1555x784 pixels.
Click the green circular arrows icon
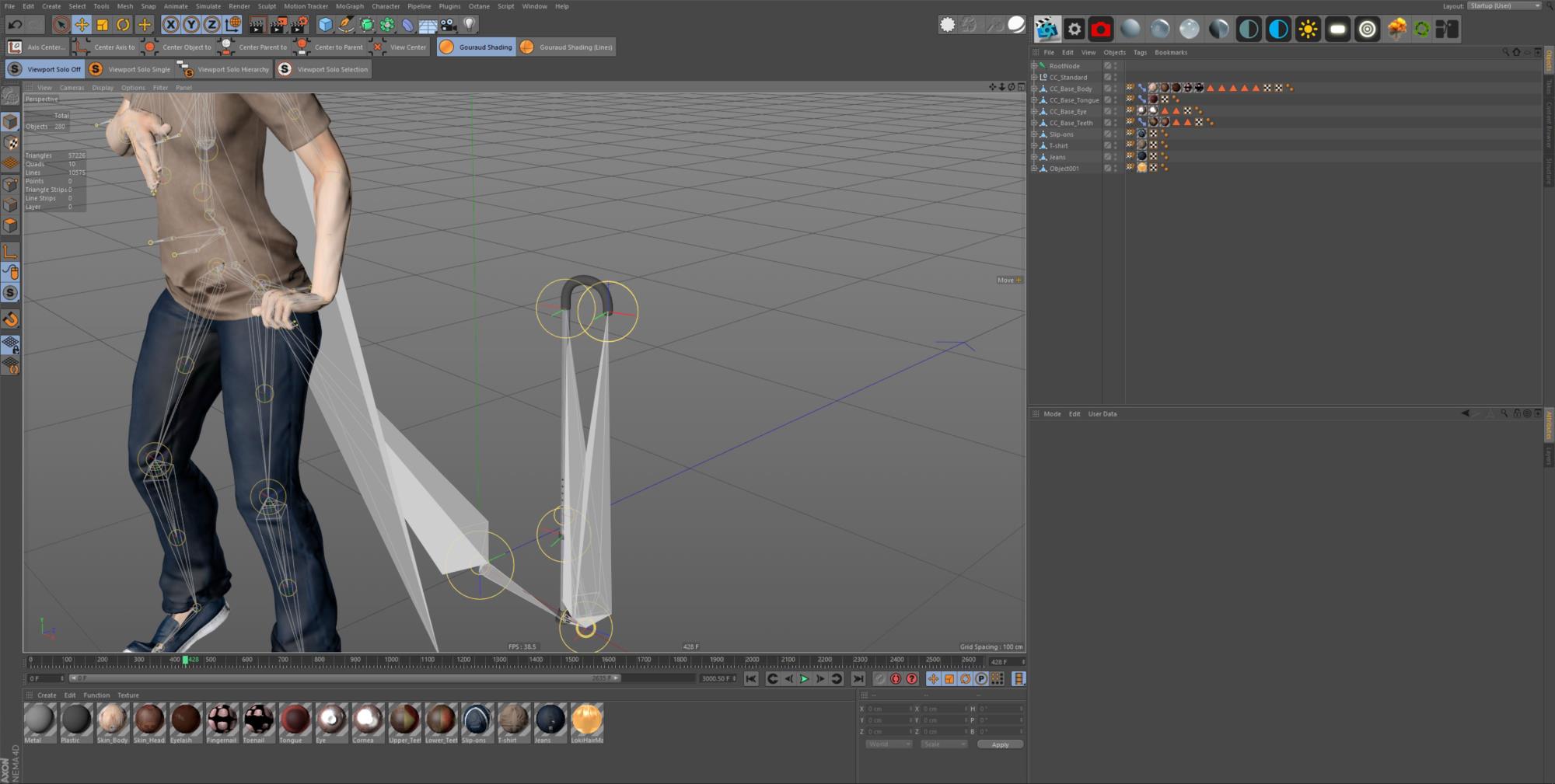point(1421,29)
